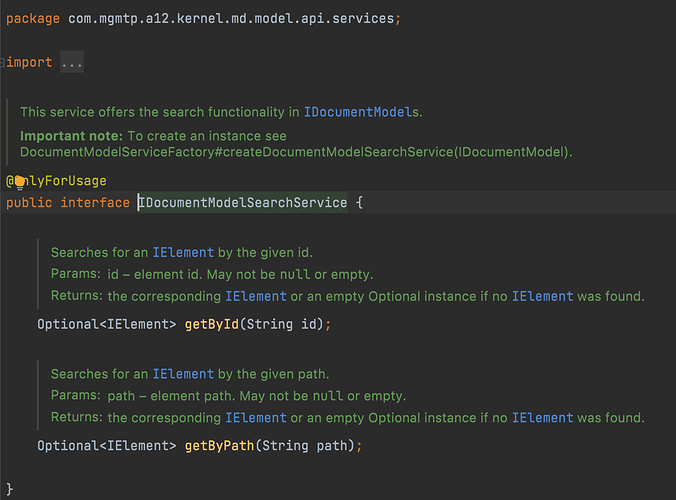This screenshot has height=500, width=676.
Task: Unfold the collapsed imports ellipsis placeholder
Action: [x=72, y=62]
